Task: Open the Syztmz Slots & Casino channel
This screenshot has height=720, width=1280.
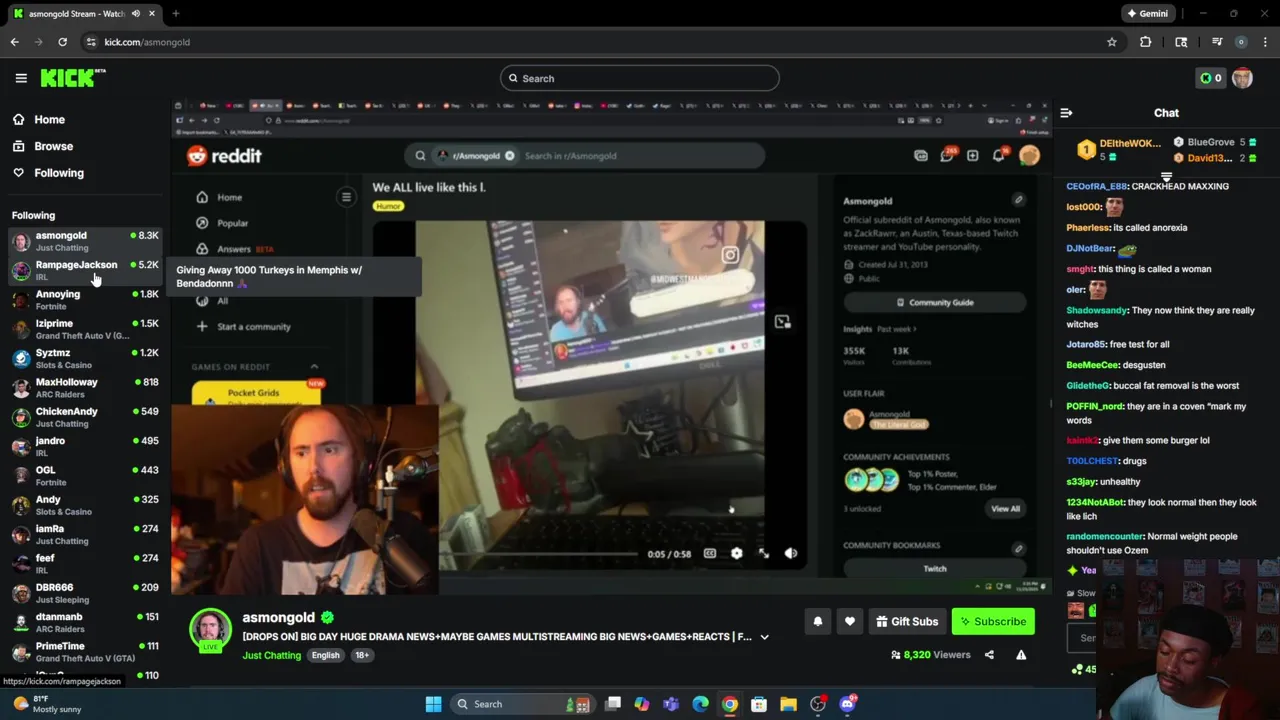Action: (x=85, y=358)
